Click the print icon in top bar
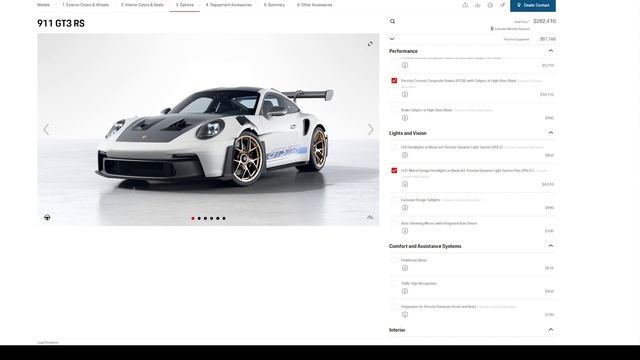This screenshot has width=640, height=360. point(490,5)
